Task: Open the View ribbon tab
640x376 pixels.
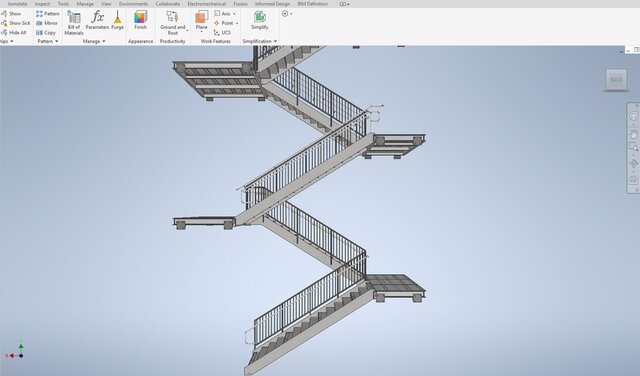Action: pyautogui.click(x=106, y=4)
